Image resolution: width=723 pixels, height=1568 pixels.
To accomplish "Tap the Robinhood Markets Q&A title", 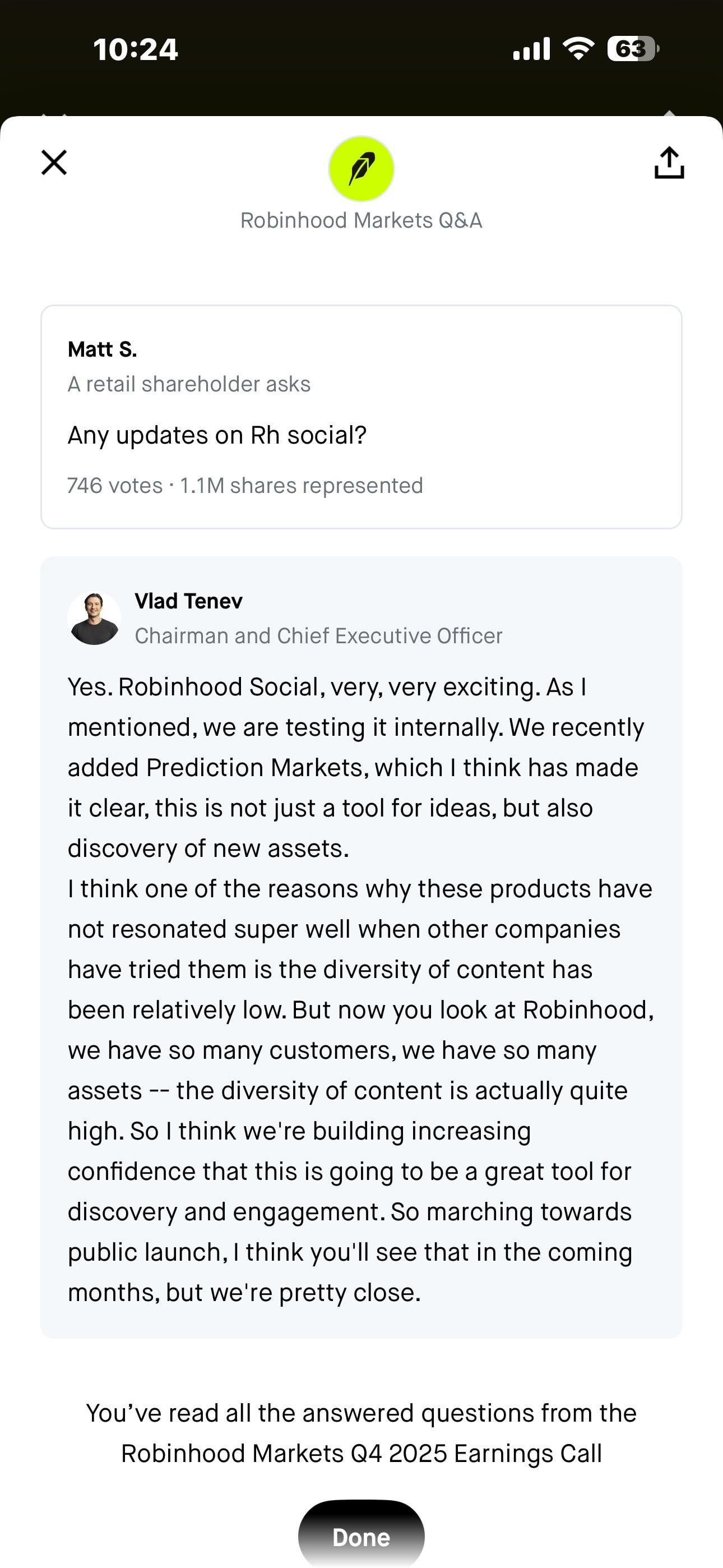I will click(361, 220).
